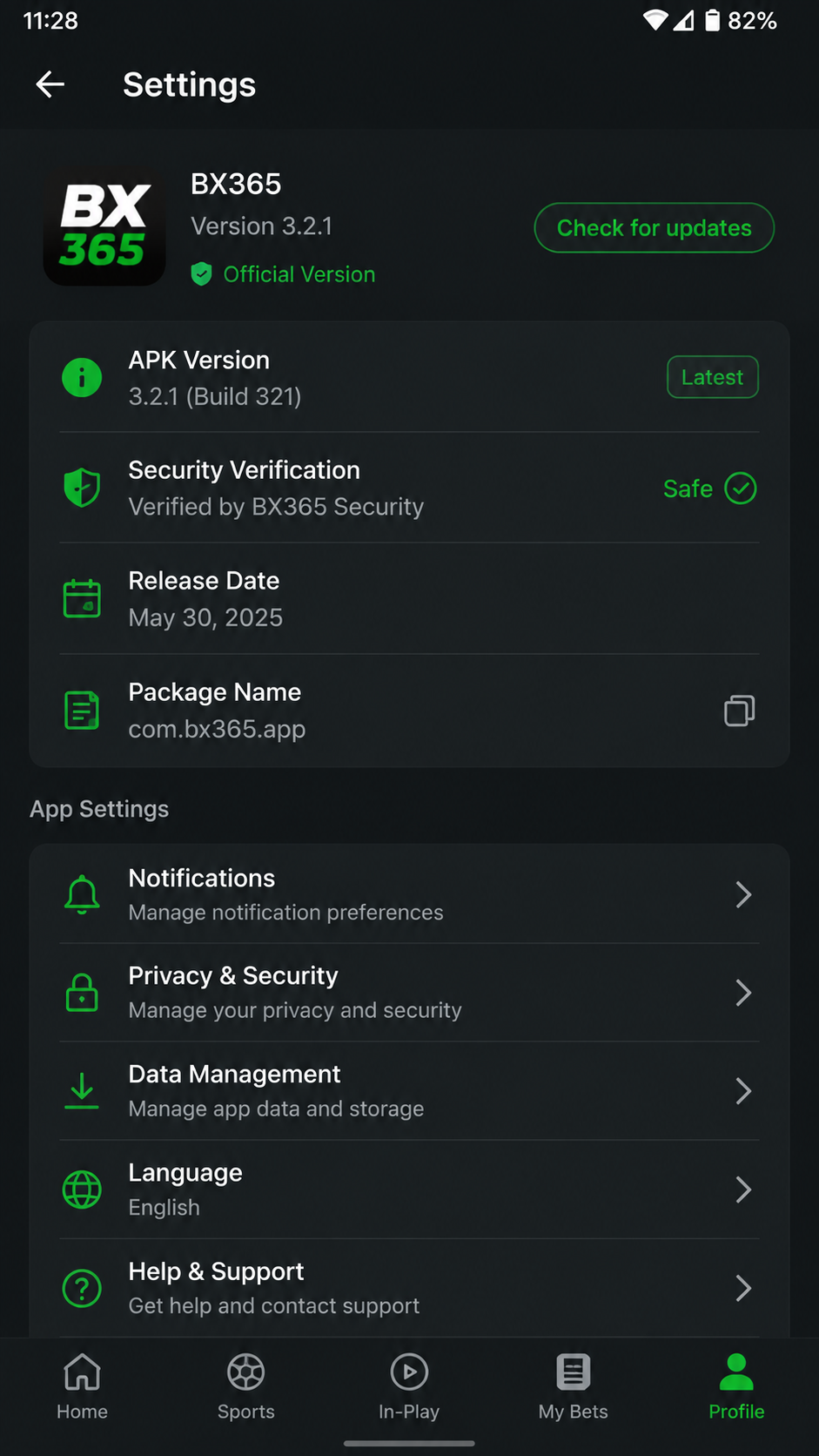
Task: Tap the Settings page title
Action: coord(189,84)
